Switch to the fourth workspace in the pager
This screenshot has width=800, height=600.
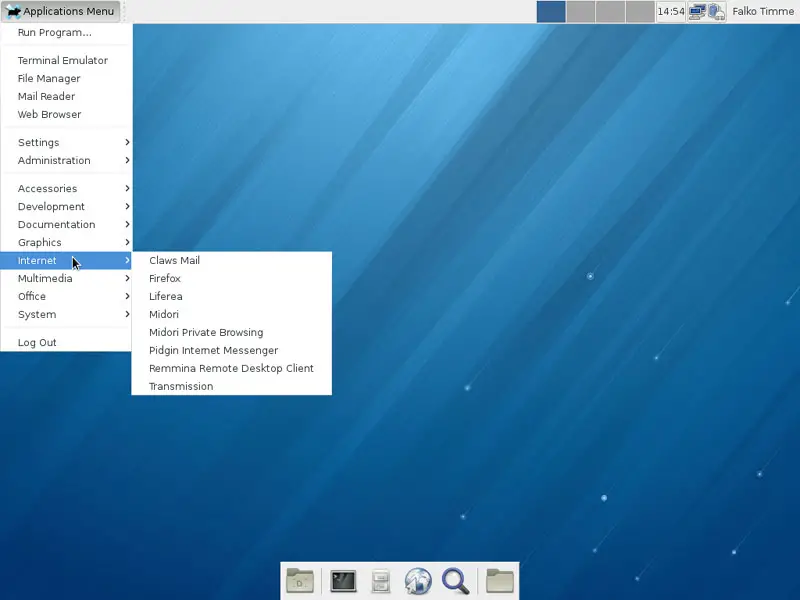(640, 11)
